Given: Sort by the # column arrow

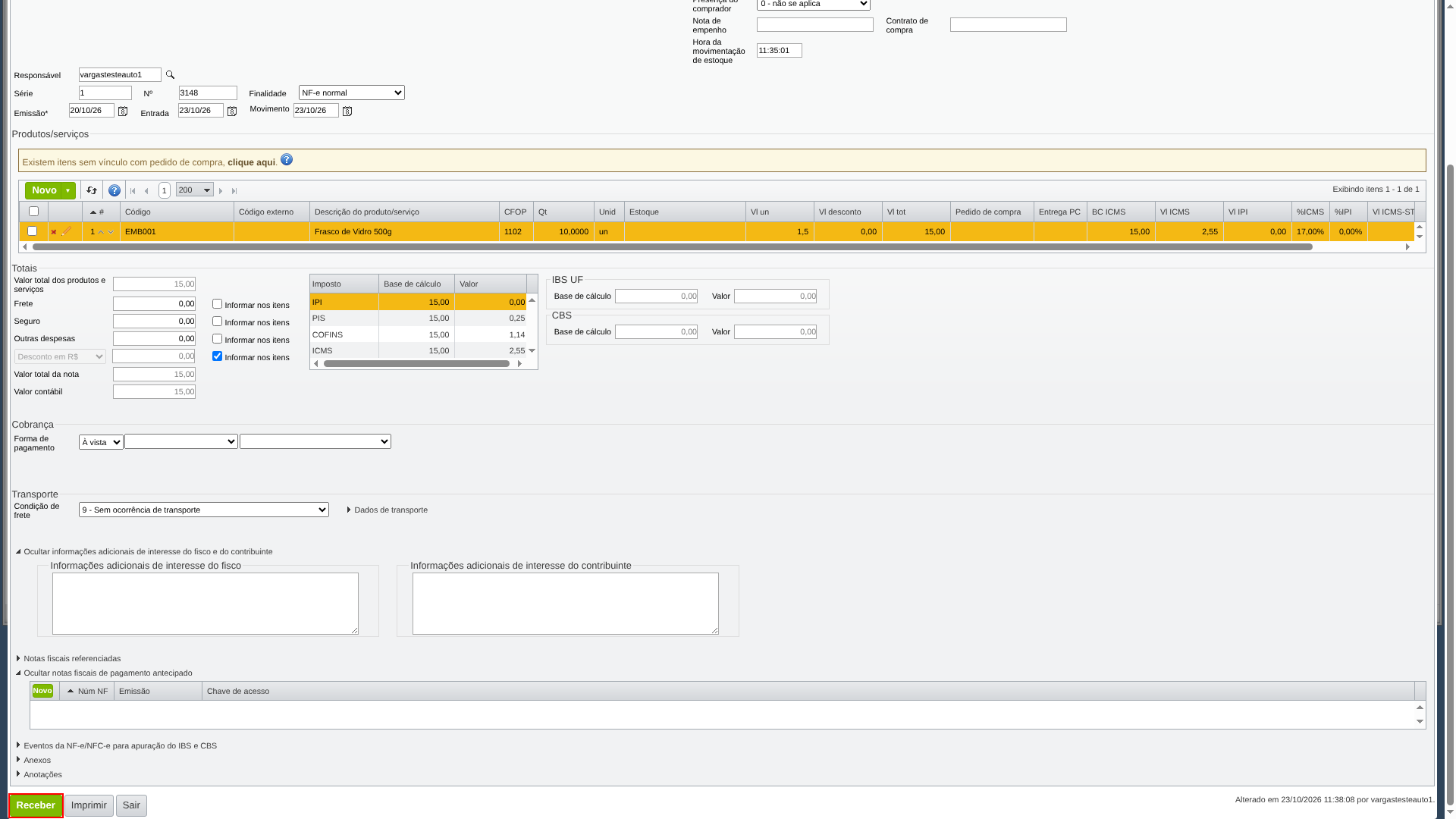Looking at the screenshot, I should [x=93, y=212].
